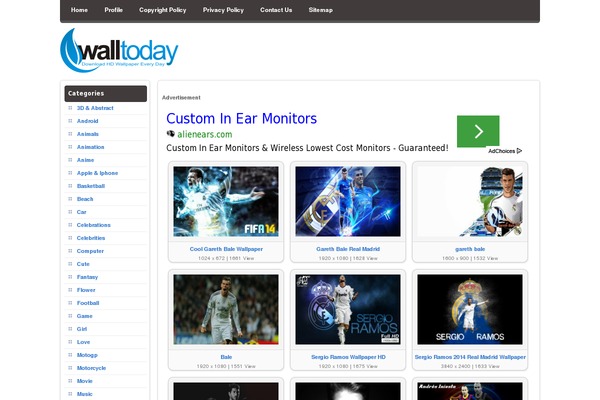Select the Apple & Iphone category
600x400 pixels.
[97, 173]
